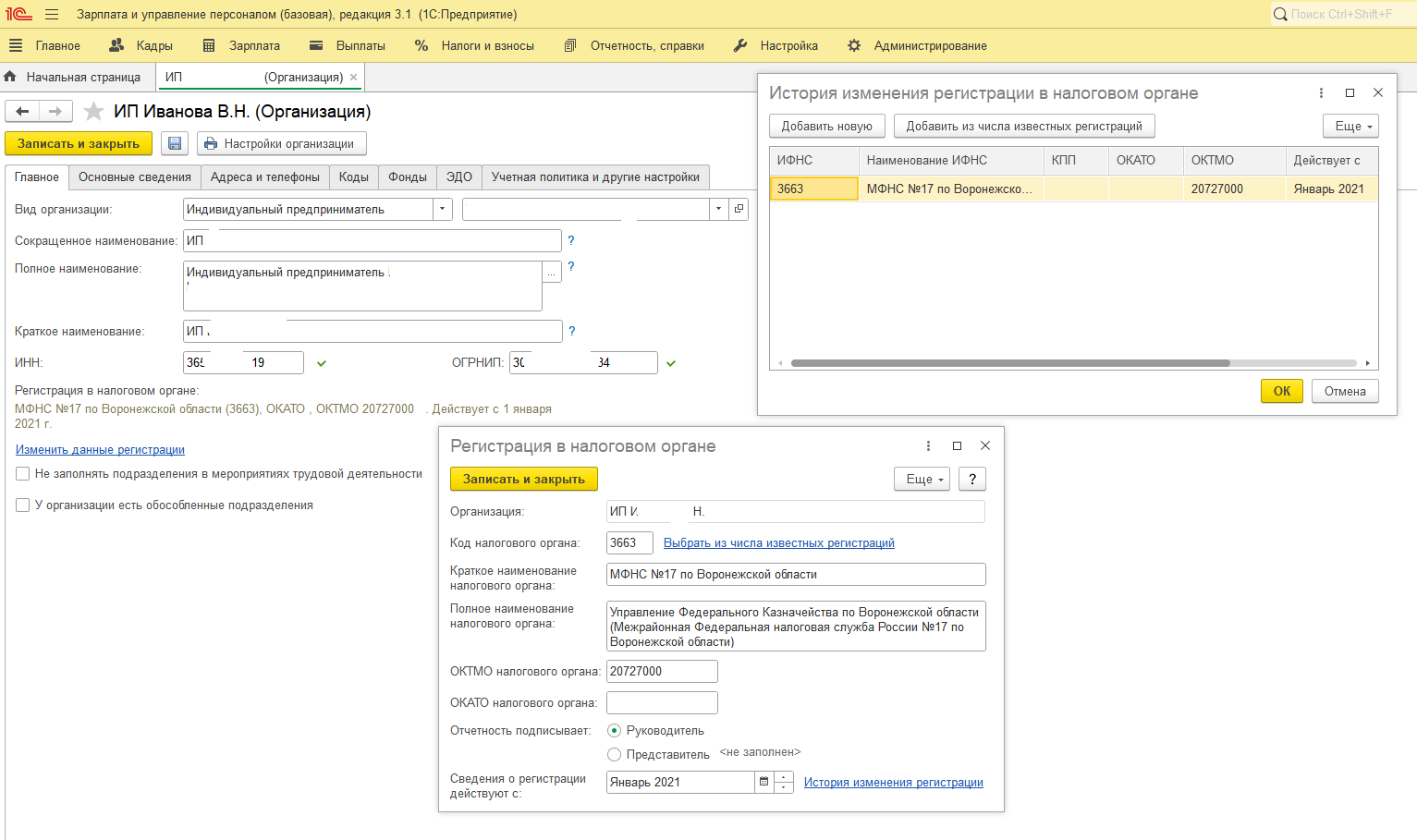This screenshot has width=1417, height=840.
Task: Open 'Еще' dropdown in registration dialog
Action: (922, 479)
